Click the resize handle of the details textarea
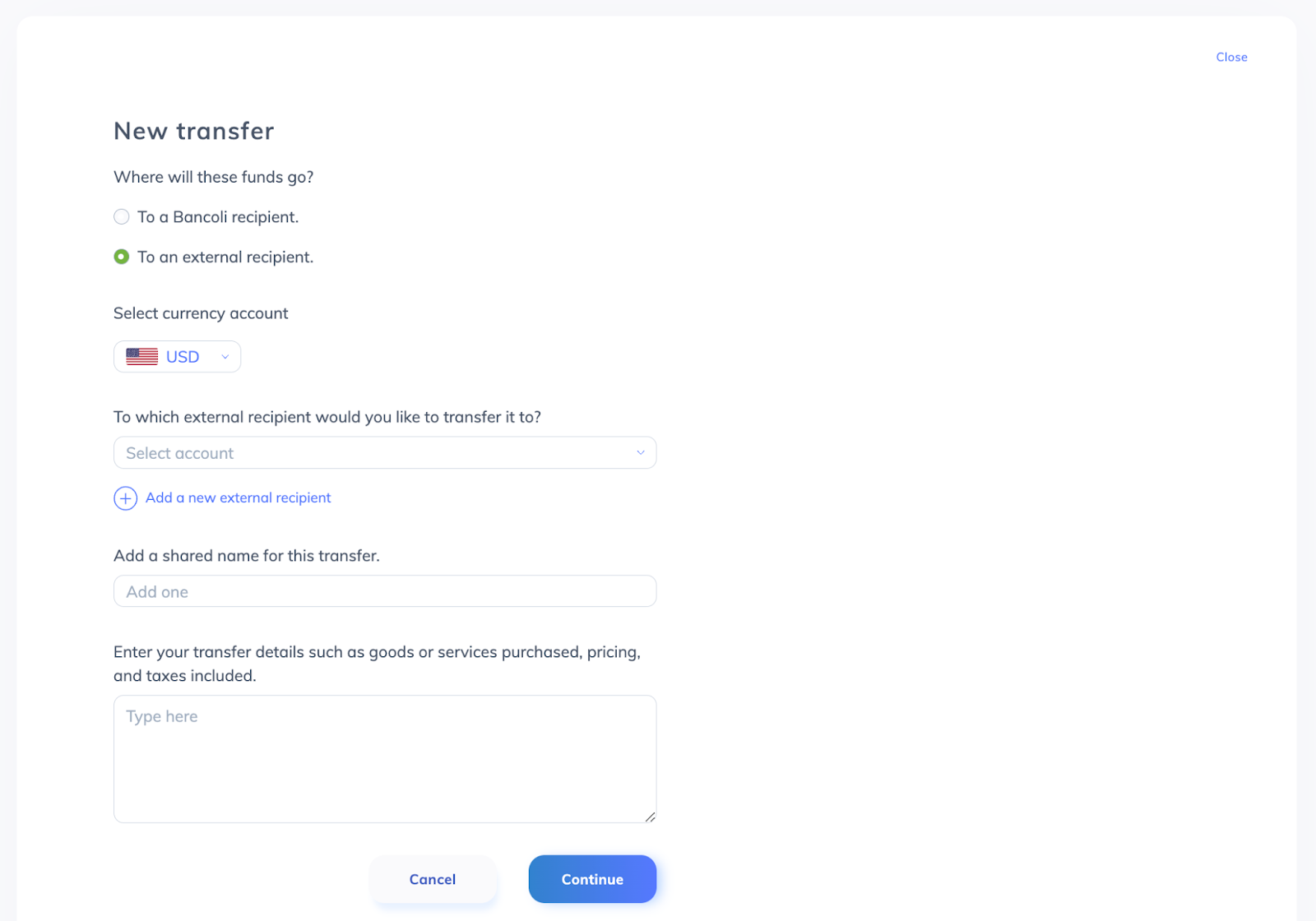 [x=650, y=817]
